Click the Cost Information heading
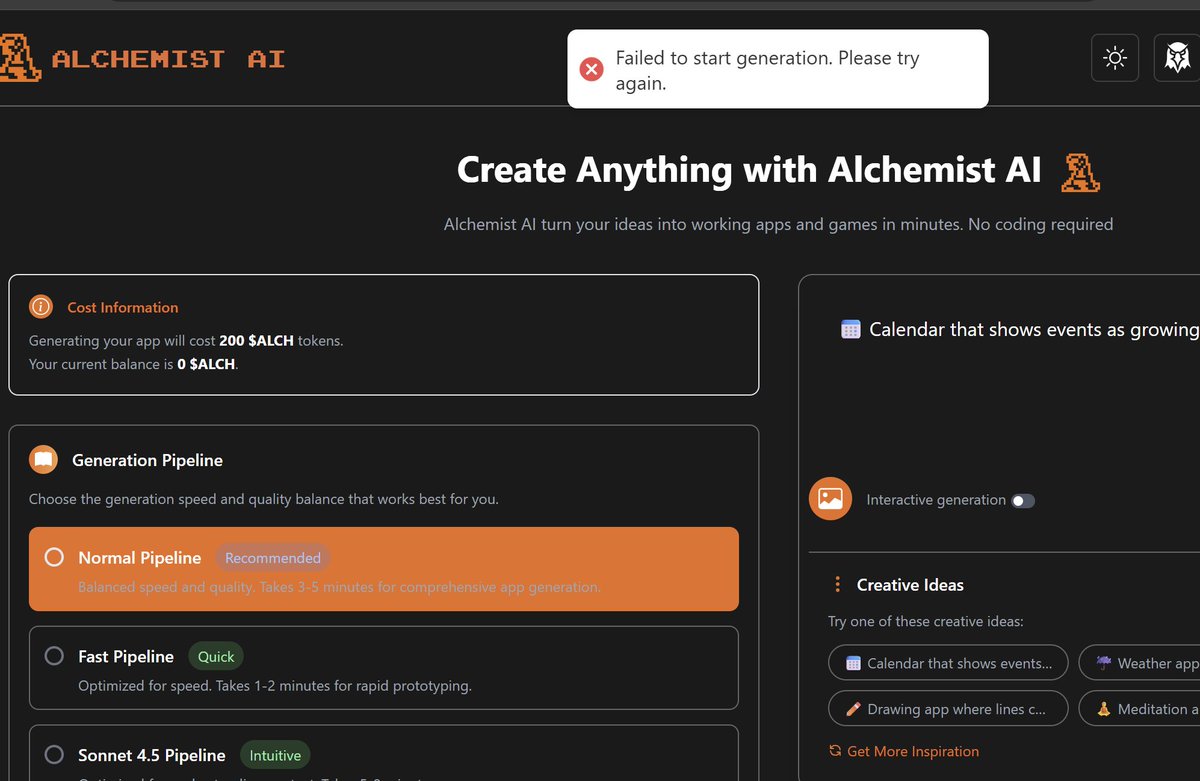This screenshot has width=1200, height=781. coord(123,307)
